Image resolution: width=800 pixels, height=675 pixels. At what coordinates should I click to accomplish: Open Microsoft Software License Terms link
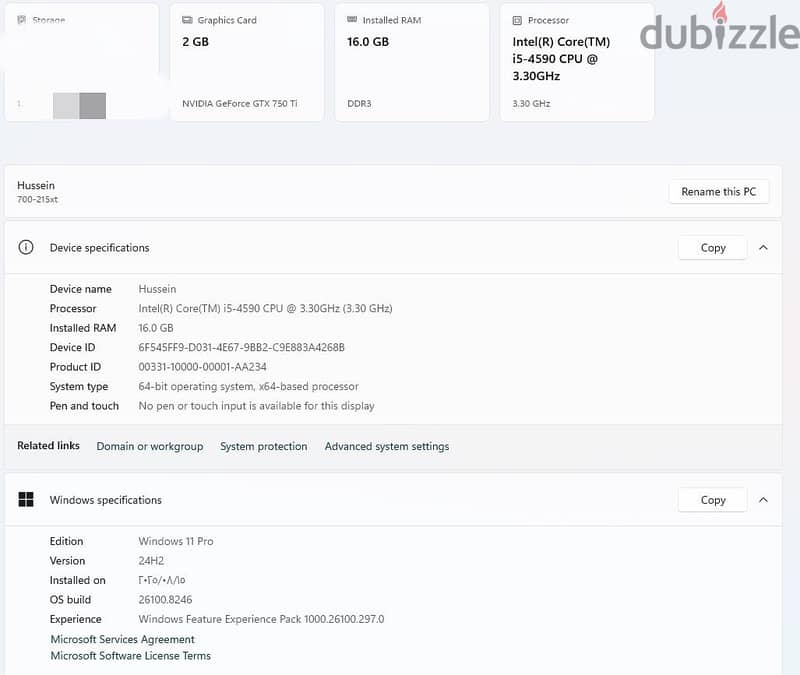[131, 656]
